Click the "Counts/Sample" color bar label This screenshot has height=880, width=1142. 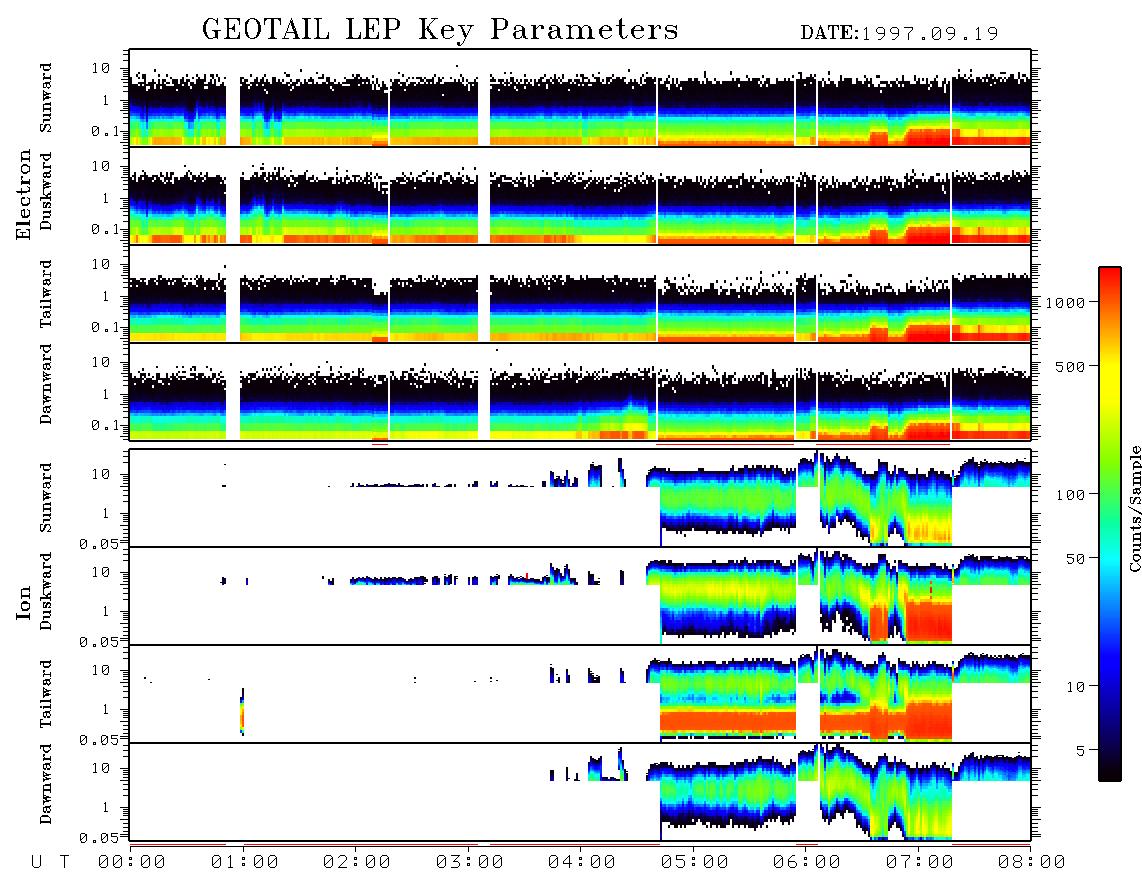pos(1134,509)
